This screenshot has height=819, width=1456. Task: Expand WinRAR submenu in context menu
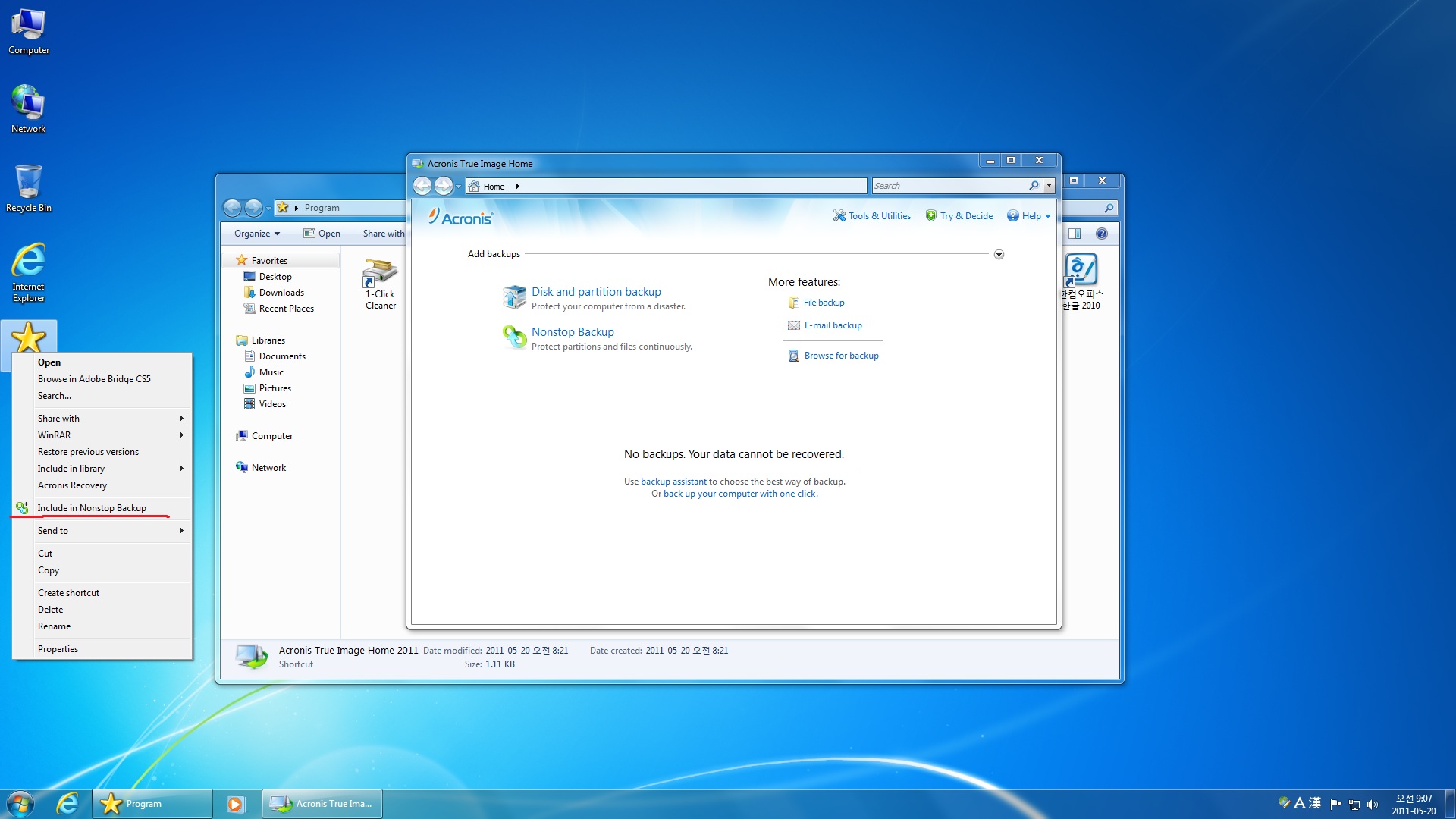click(x=102, y=435)
